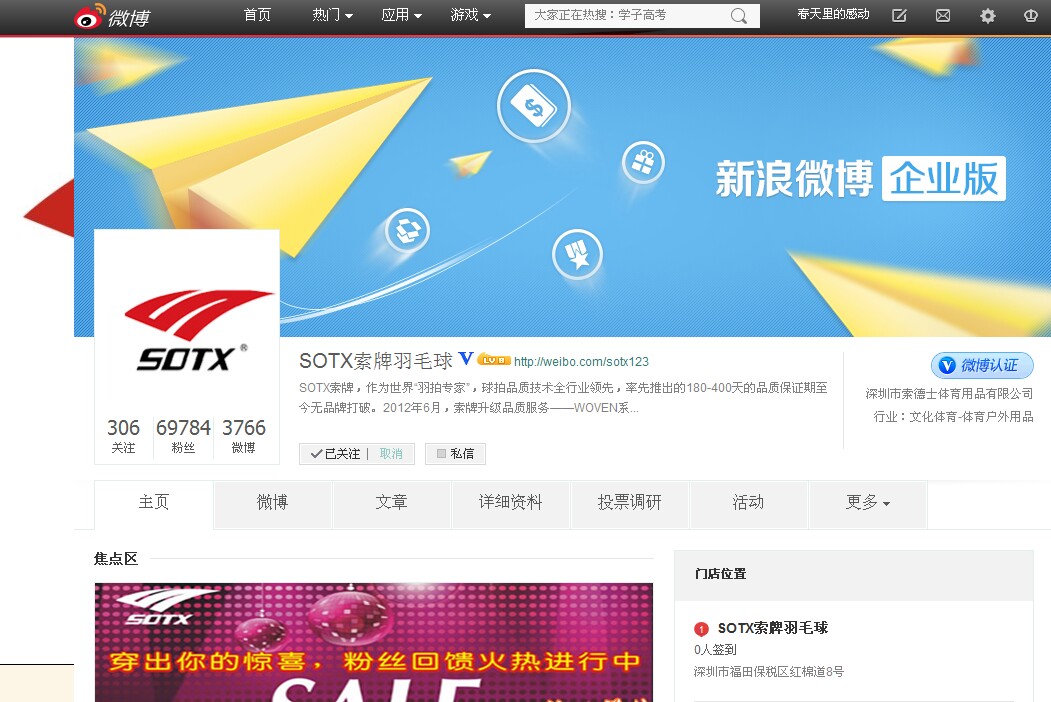Click the 深圳市索德士体育用品有限公司 company name
The image size is (1051, 702).
coord(949,394)
